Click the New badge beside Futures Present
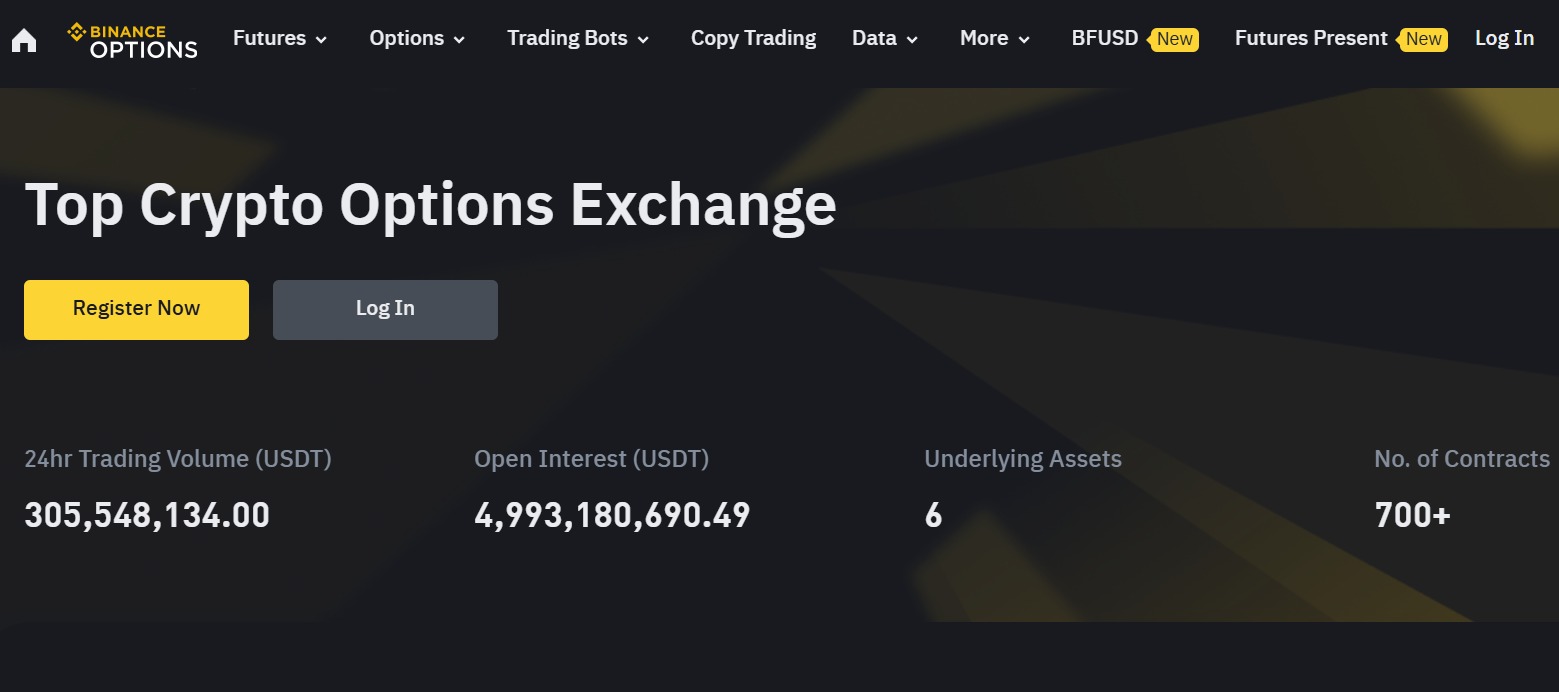1559x692 pixels. pos(1423,39)
